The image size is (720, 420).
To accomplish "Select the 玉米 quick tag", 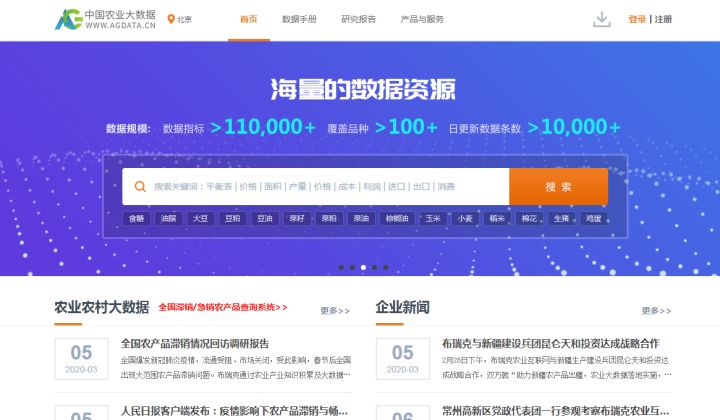I will tap(433, 218).
